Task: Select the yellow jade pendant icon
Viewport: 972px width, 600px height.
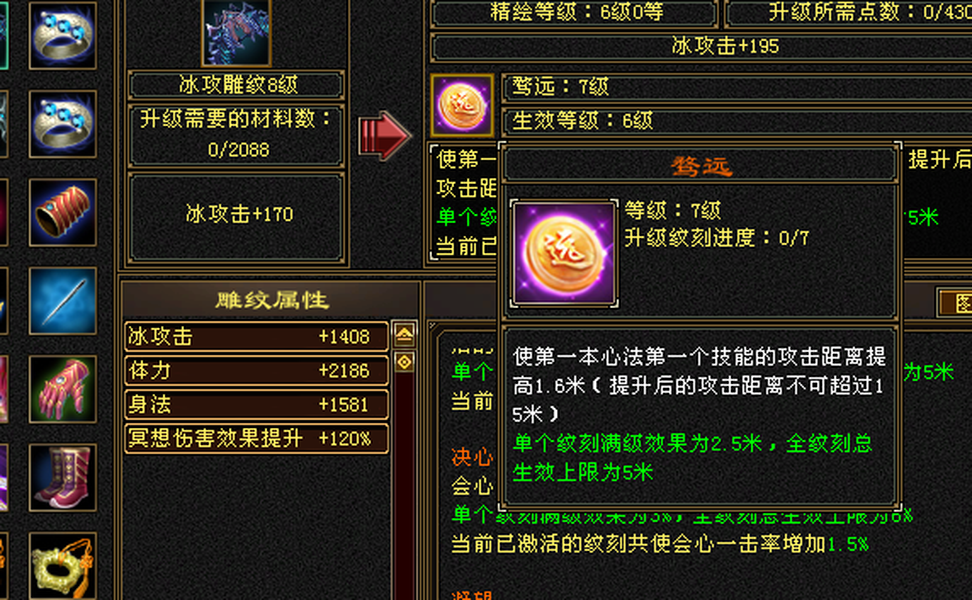Action: click(x=63, y=565)
